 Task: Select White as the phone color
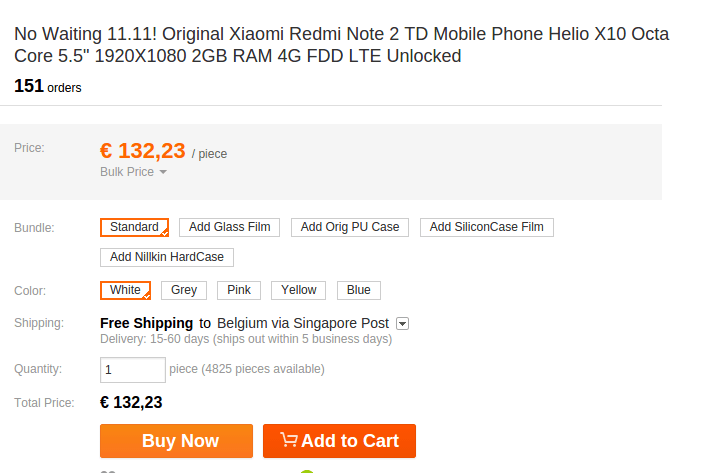pos(125,290)
